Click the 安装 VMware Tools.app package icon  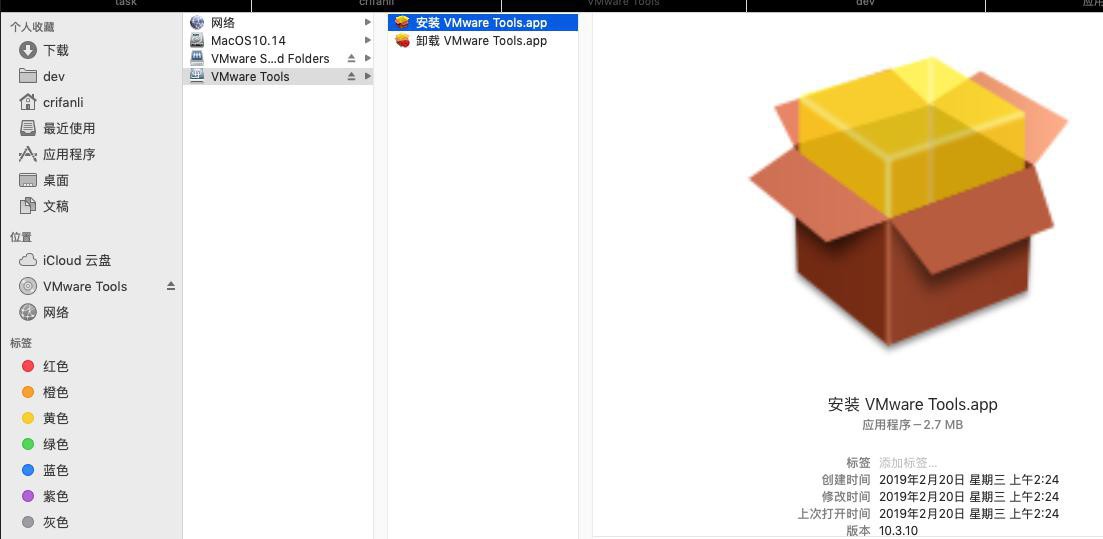[402, 23]
